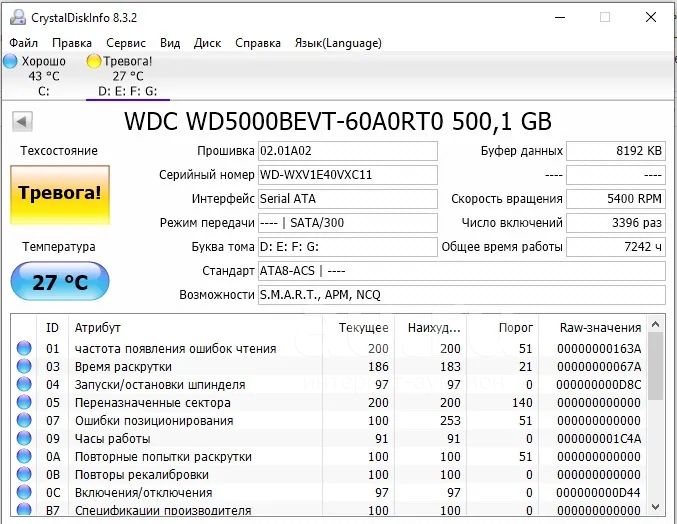Viewport: 677px width, 524px height.
Task: Click status orb for attribute 0C row
Action: click(24, 492)
